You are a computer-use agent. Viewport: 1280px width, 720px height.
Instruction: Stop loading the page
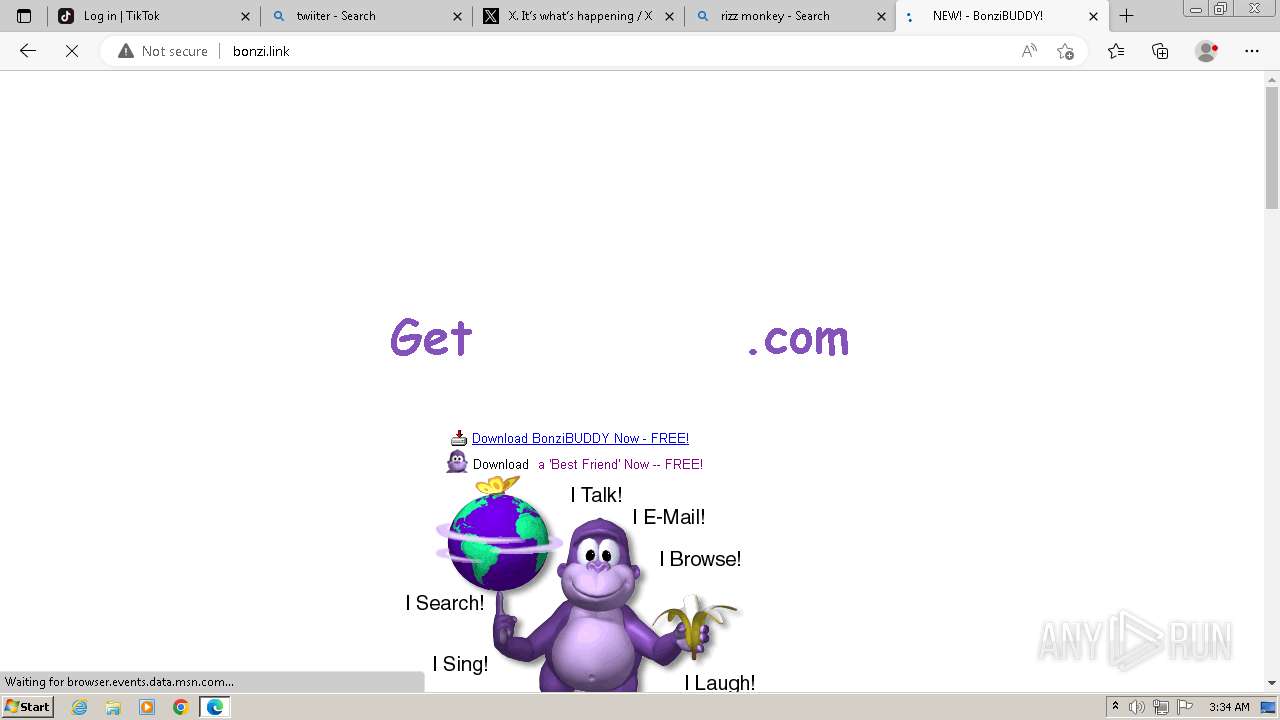(x=72, y=51)
